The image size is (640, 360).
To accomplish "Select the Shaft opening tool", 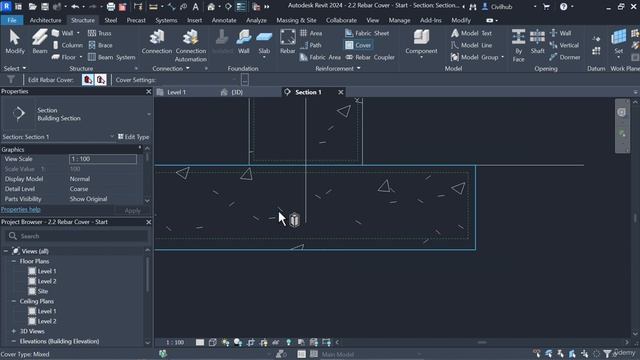I will pos(538,42).
